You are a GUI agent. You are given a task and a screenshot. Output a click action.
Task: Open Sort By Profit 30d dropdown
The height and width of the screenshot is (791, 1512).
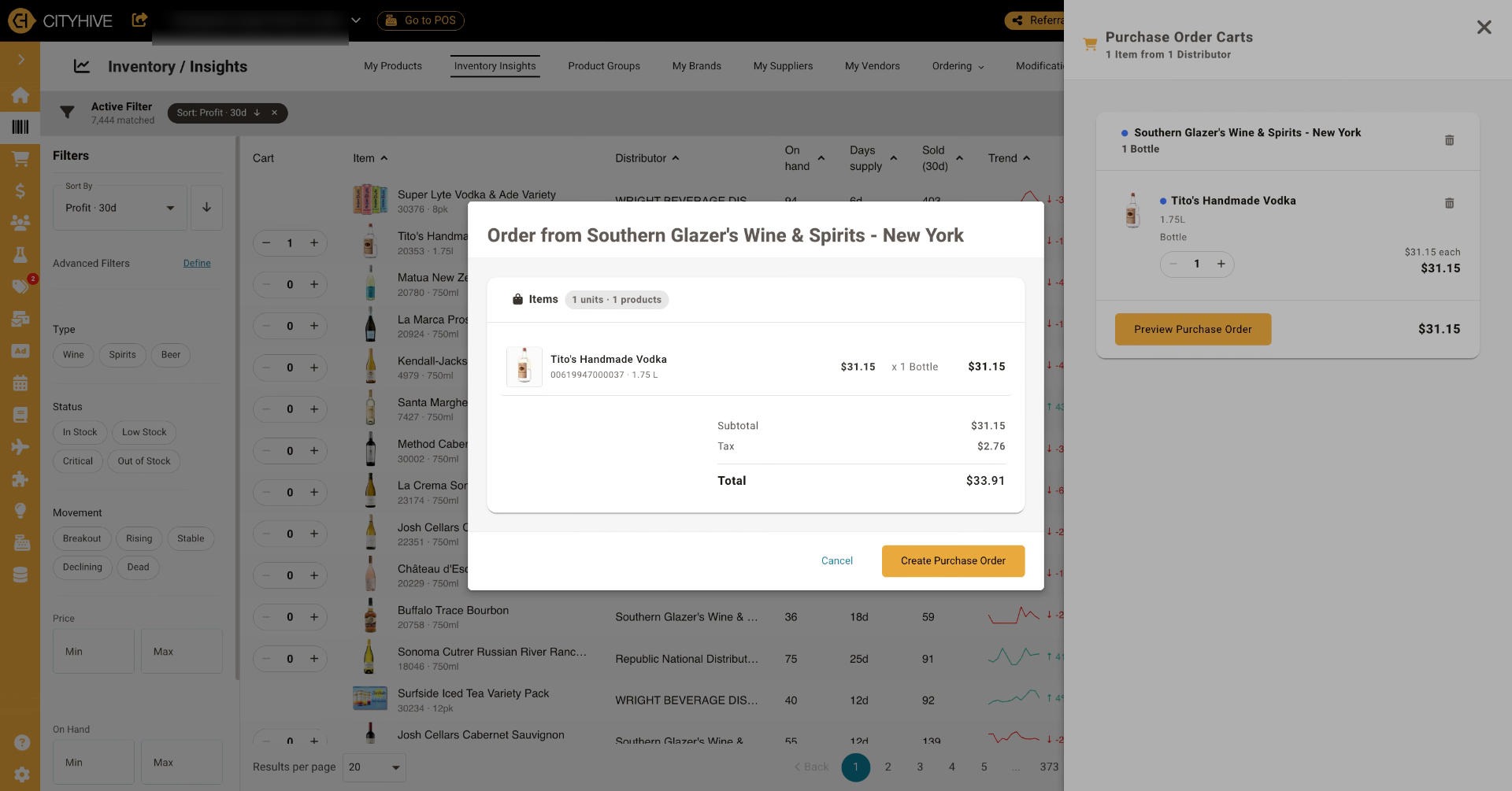[120, 208]
